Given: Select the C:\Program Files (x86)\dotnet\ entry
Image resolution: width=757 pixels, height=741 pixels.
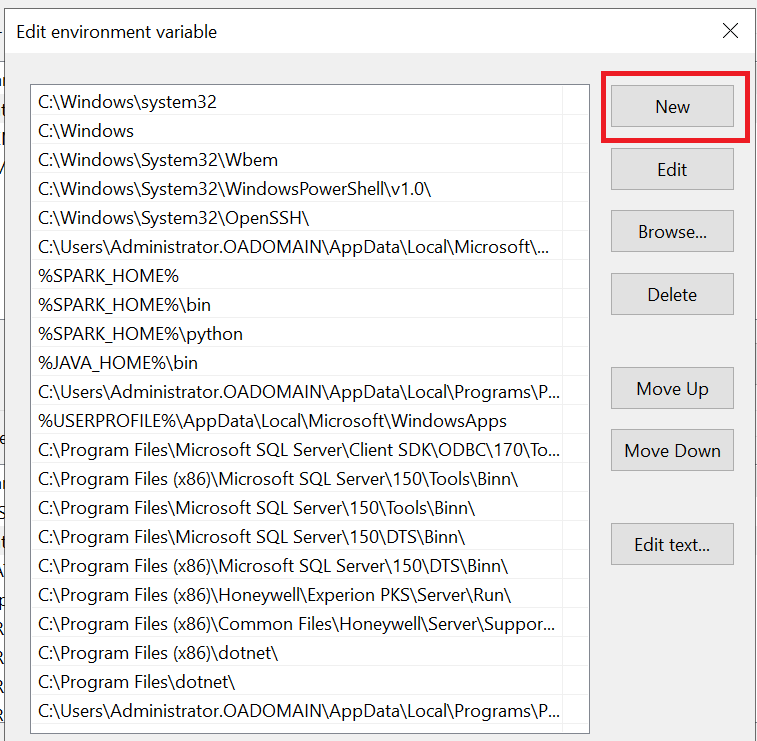Looking at the screenshot, I should point(158,653).
